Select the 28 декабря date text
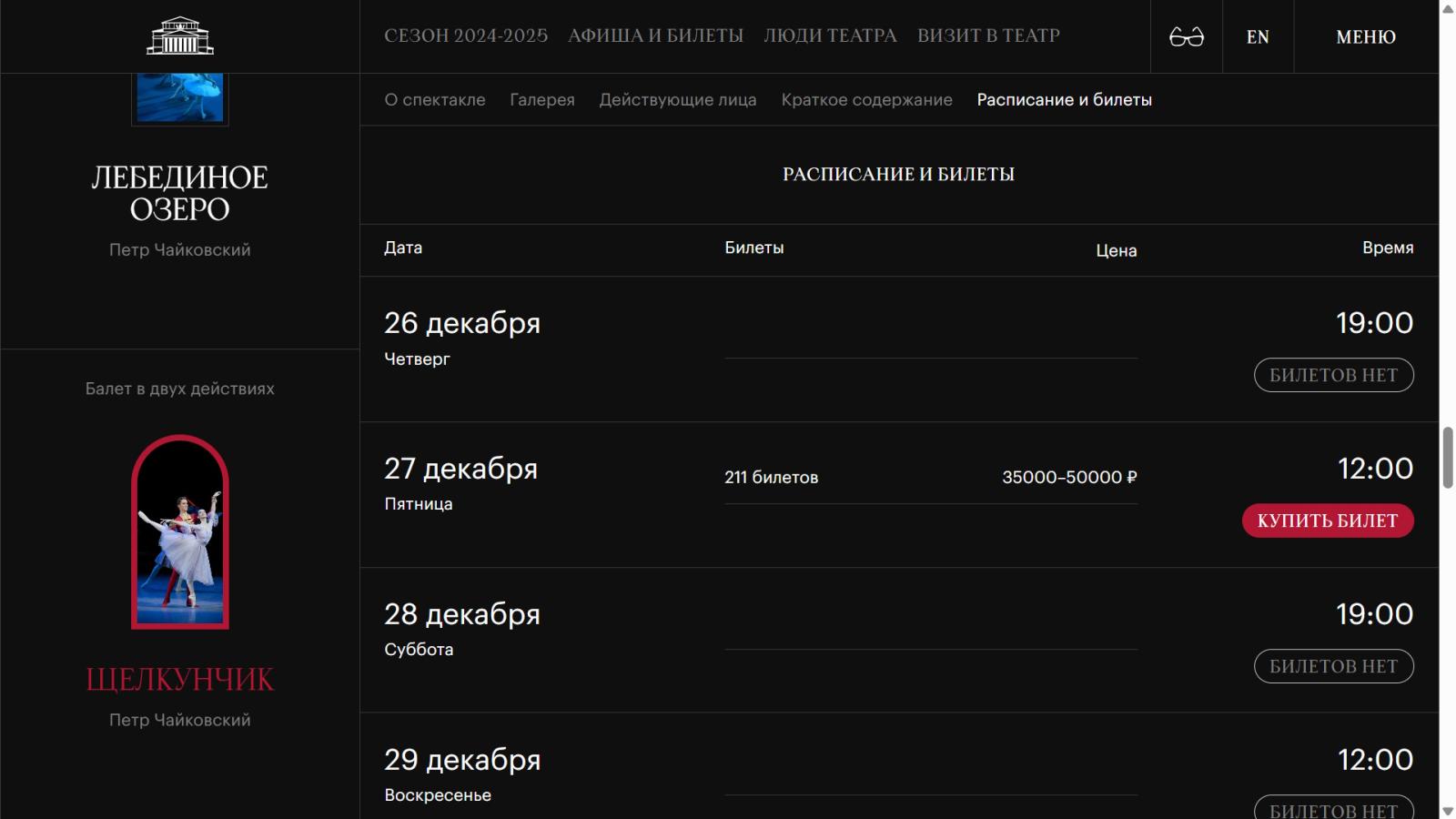 (462, 614)
